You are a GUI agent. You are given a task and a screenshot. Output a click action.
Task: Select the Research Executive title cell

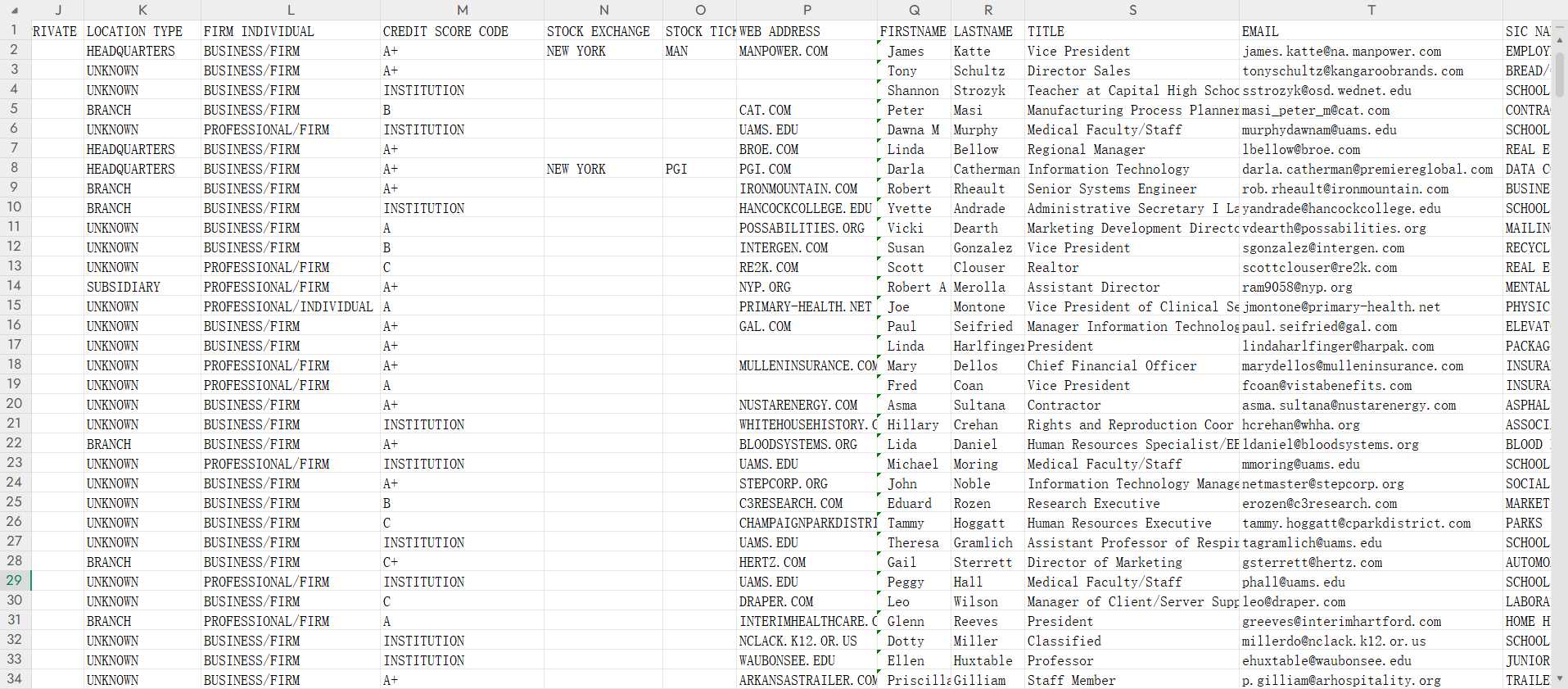(1132, 502)
